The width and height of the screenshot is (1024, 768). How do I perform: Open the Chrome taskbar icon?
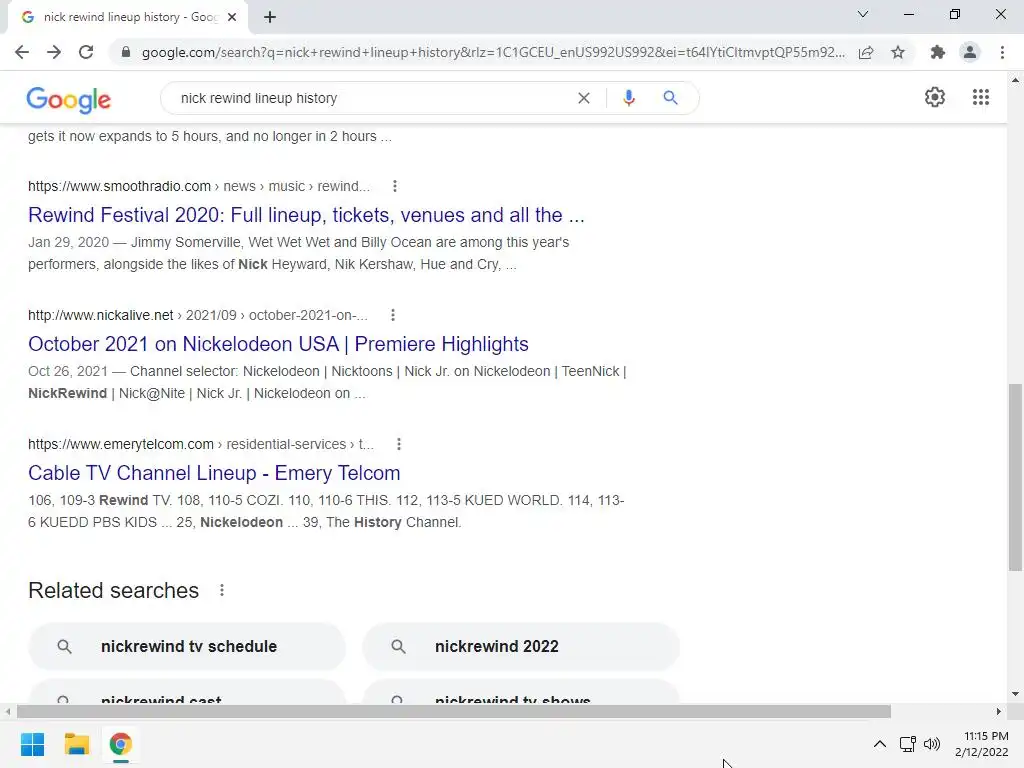(120, 744)
